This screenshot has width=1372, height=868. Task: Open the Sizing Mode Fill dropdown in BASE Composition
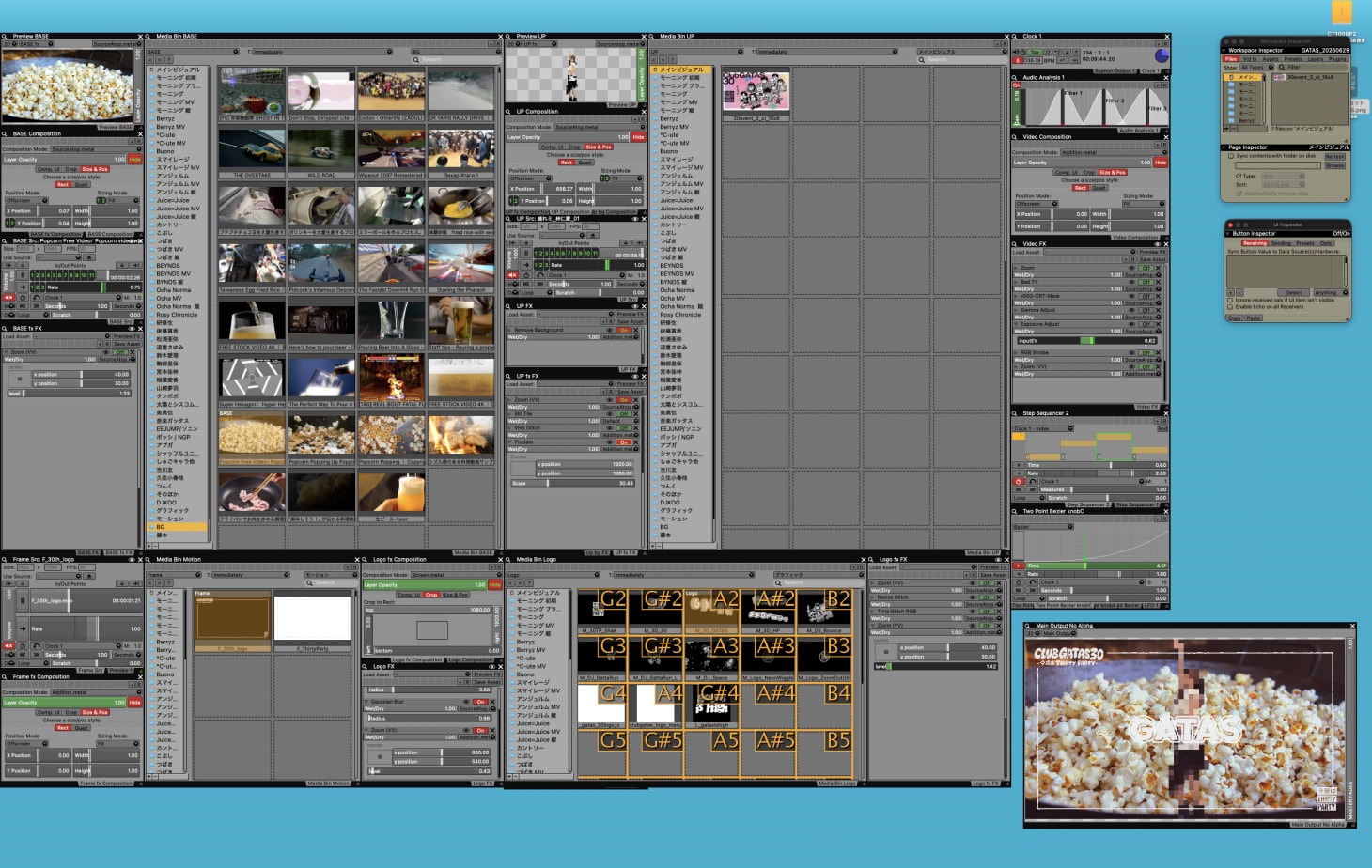tap(123, 200)
